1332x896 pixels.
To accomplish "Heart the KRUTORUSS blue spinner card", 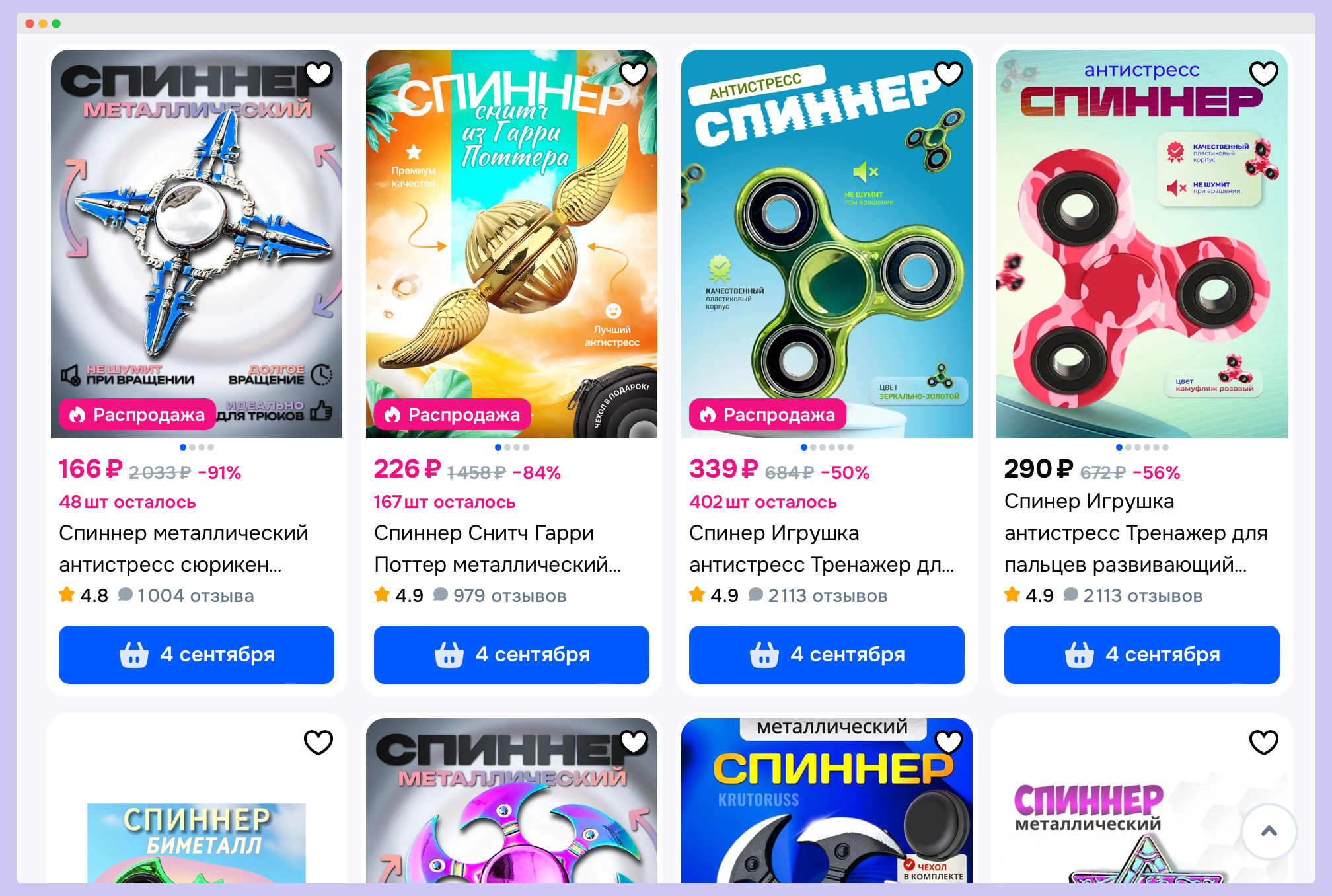I will click(949, 742).
